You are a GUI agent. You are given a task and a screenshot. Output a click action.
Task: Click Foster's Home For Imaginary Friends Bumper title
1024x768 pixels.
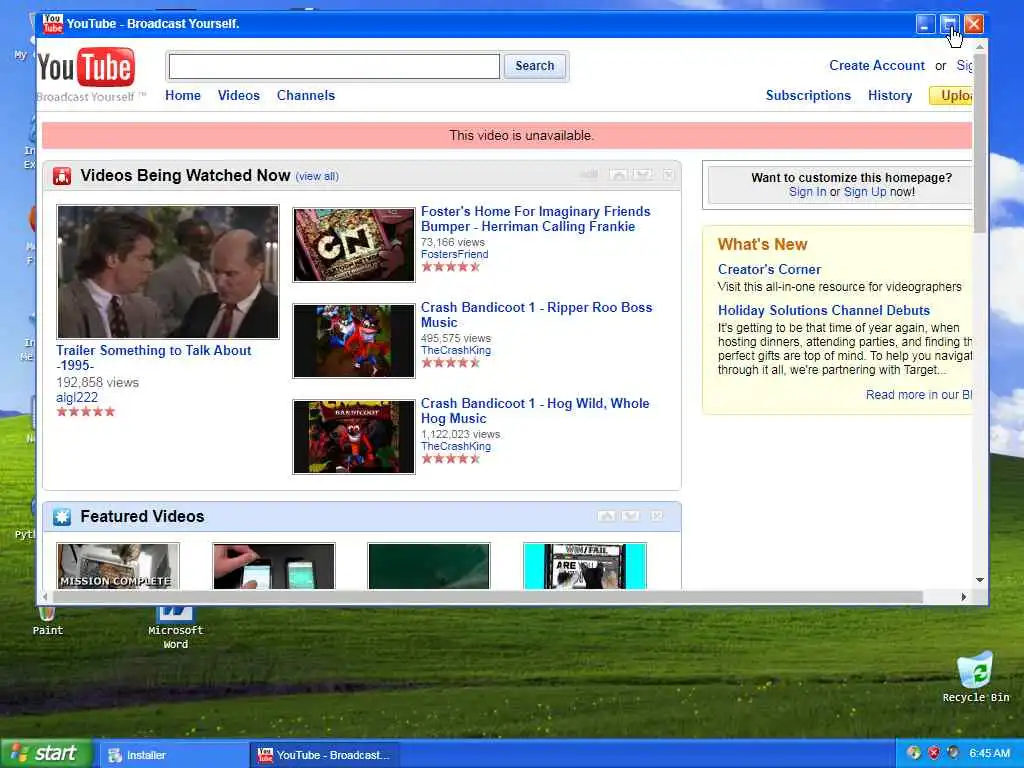click(x=536, y=219)
